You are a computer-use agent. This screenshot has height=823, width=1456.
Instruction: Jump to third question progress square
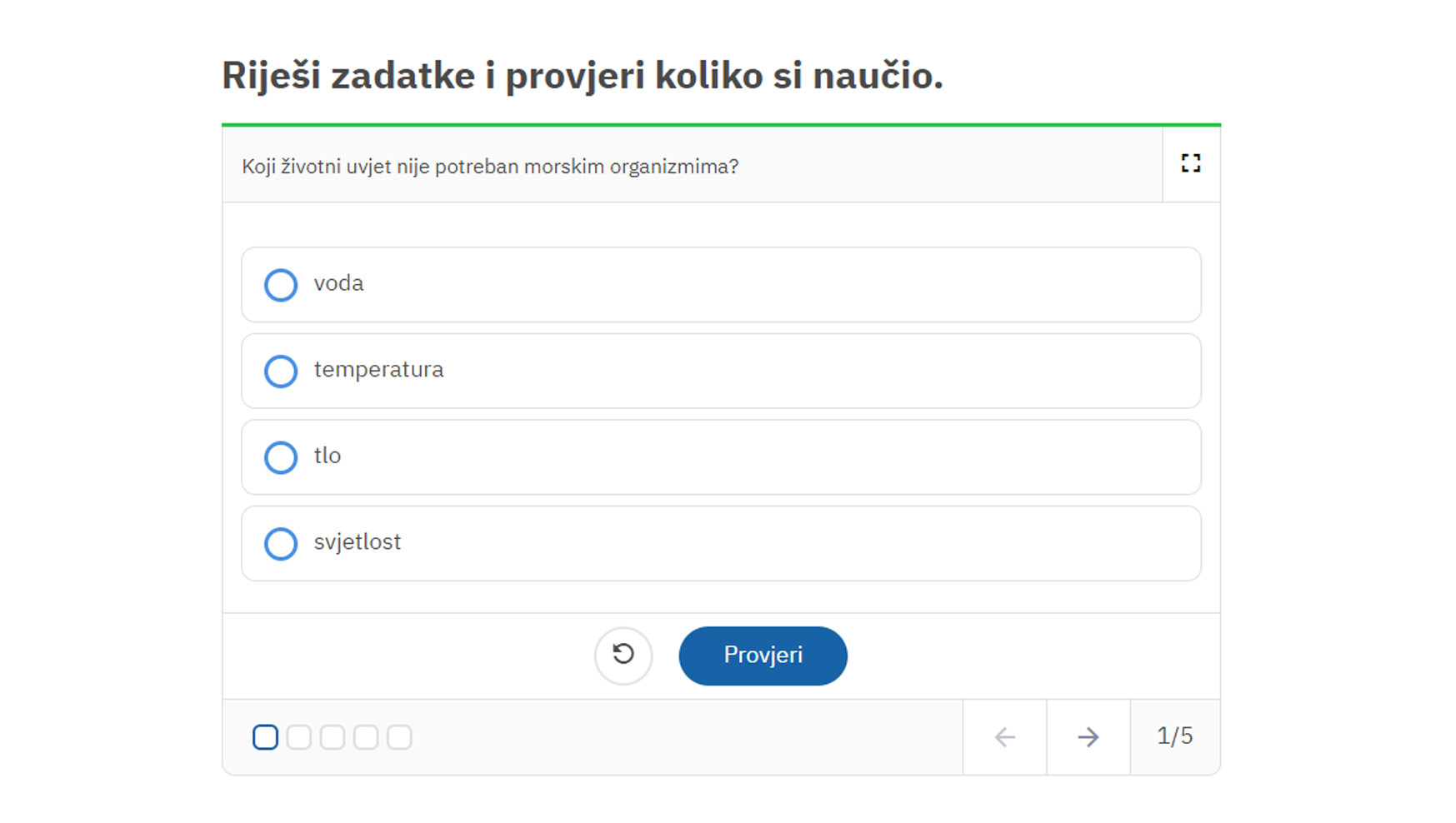click(332, 737)
